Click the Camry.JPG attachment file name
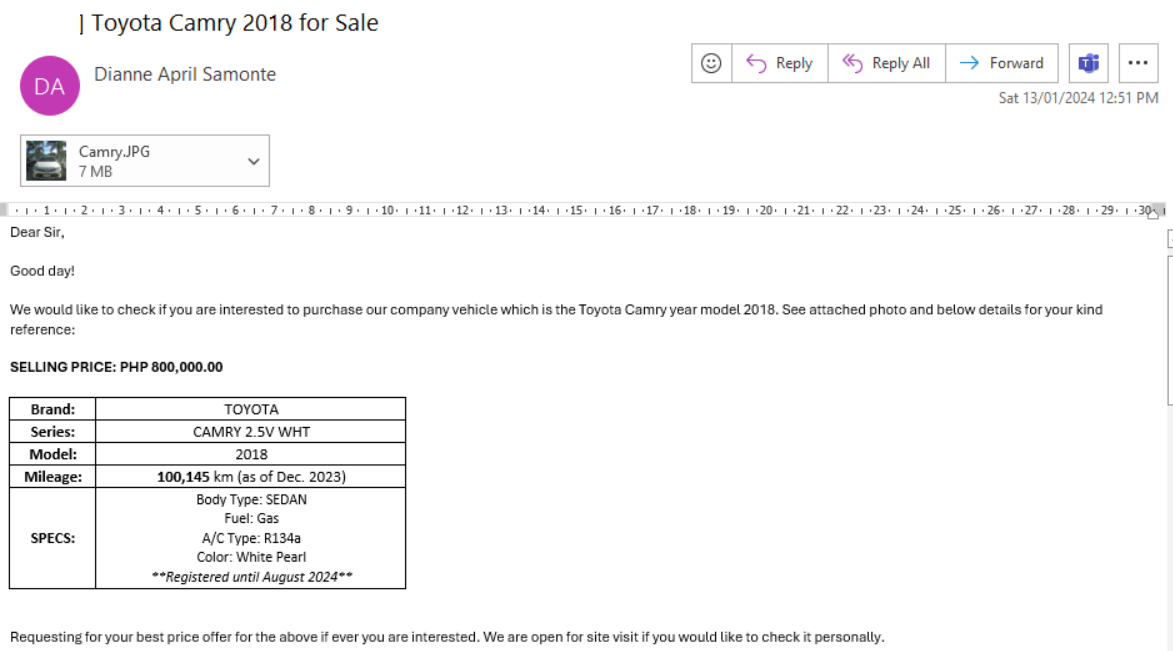 [x=114, y=152]
